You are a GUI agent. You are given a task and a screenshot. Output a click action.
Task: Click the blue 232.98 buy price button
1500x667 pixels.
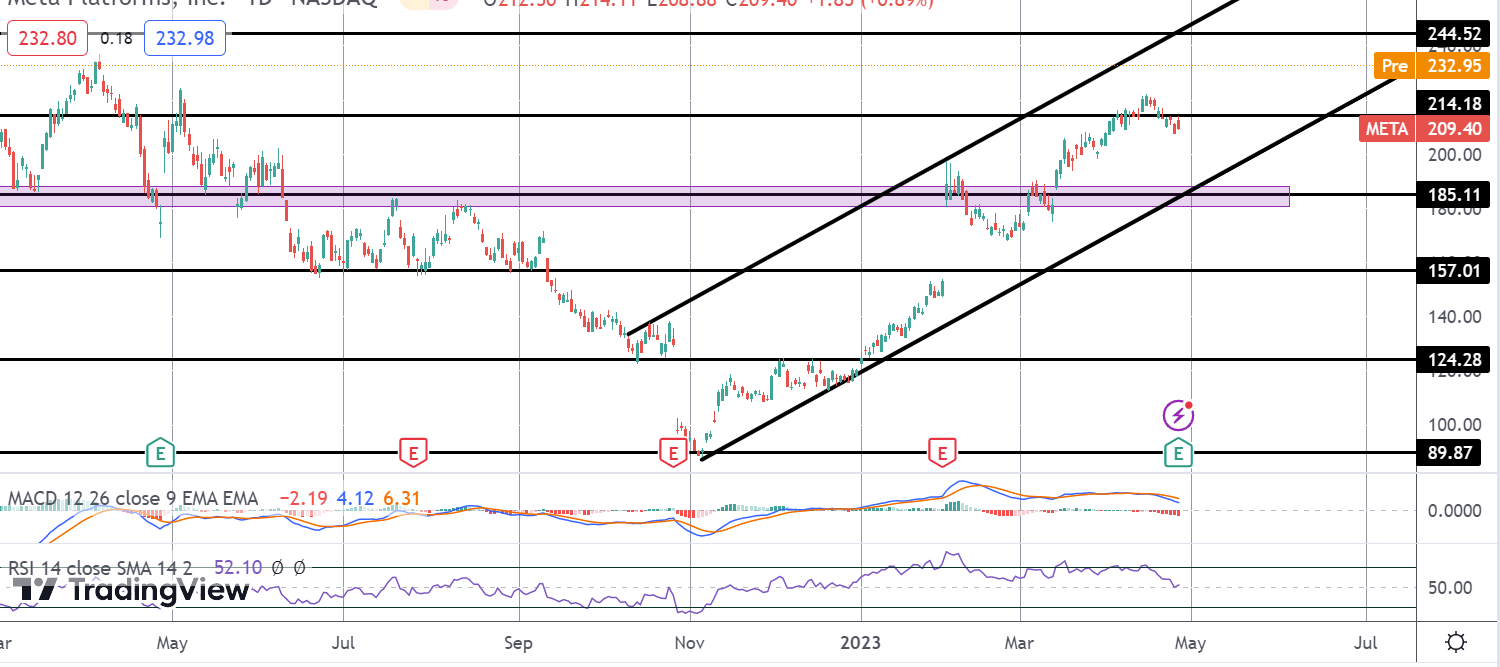point(185,40)
